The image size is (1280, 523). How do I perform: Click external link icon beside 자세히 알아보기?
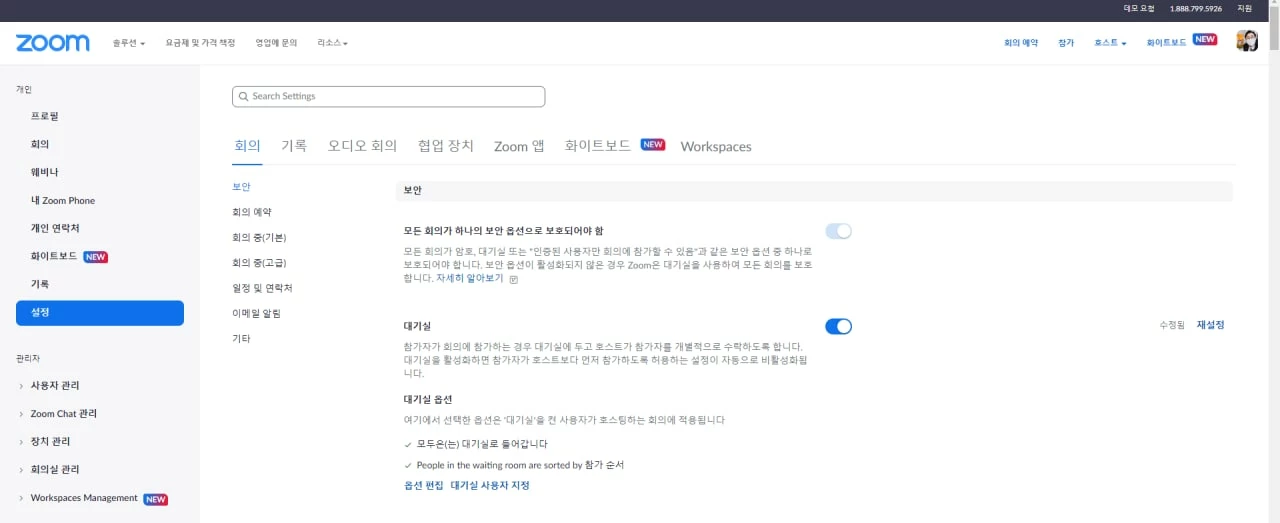(514, 280)
